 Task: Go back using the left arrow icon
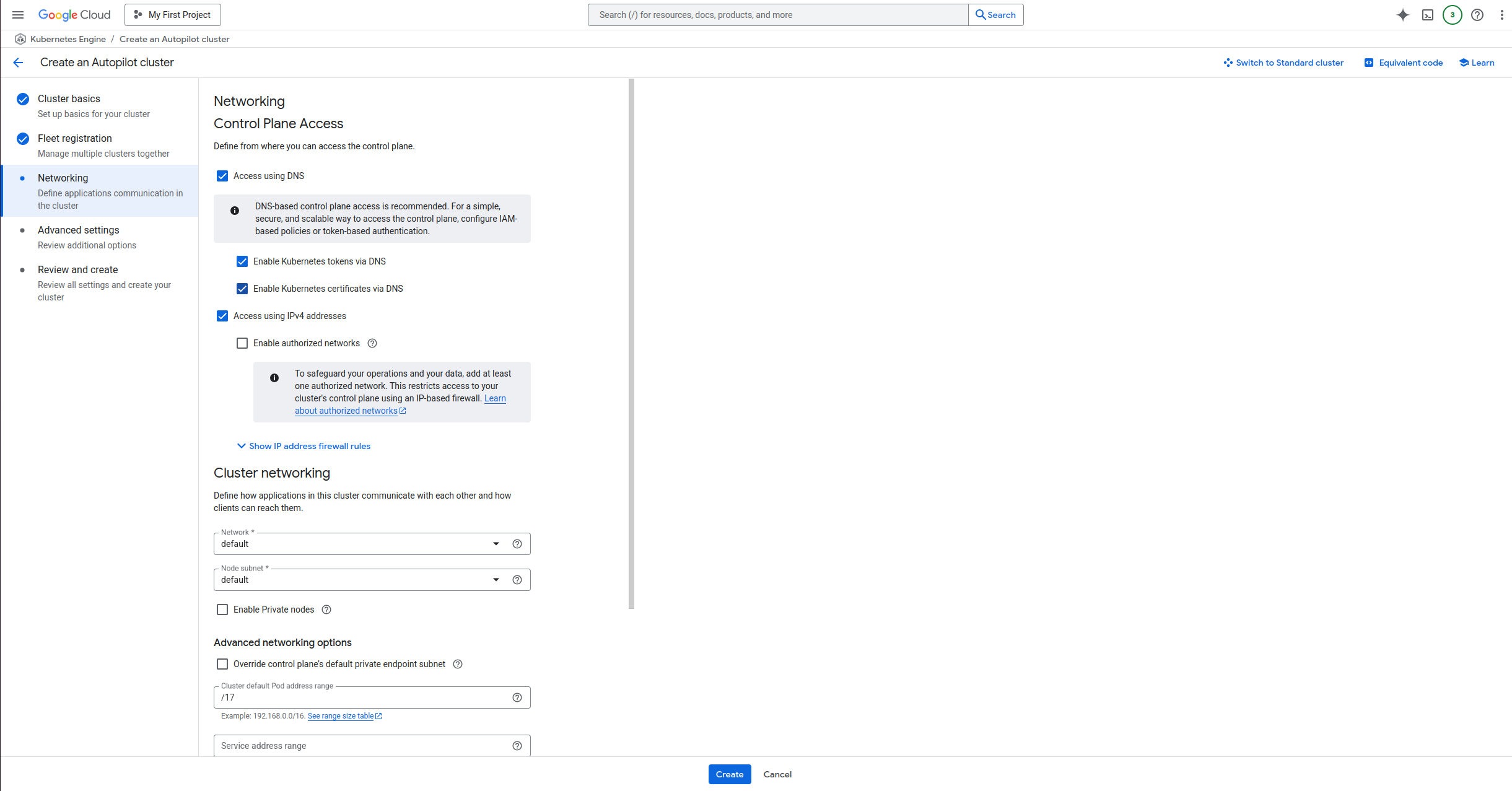click(18, 63)
